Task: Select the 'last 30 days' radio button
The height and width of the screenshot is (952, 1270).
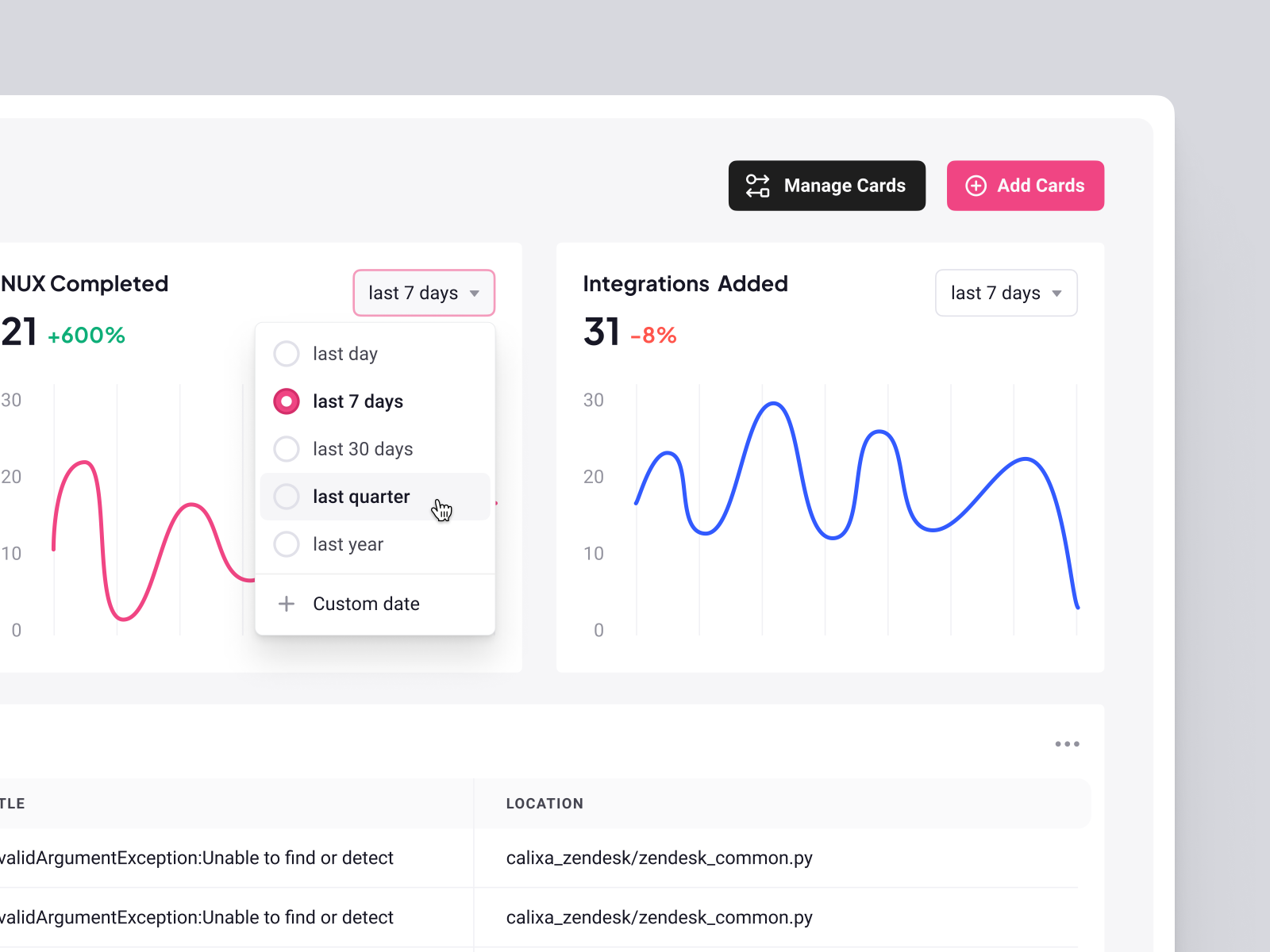Action: [286, 448]
